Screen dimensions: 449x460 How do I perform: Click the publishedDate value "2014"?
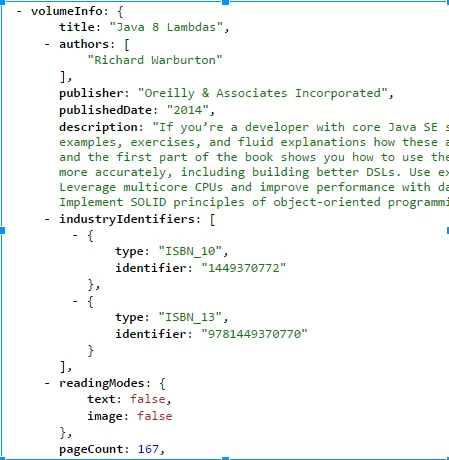(x=188, y=110)
